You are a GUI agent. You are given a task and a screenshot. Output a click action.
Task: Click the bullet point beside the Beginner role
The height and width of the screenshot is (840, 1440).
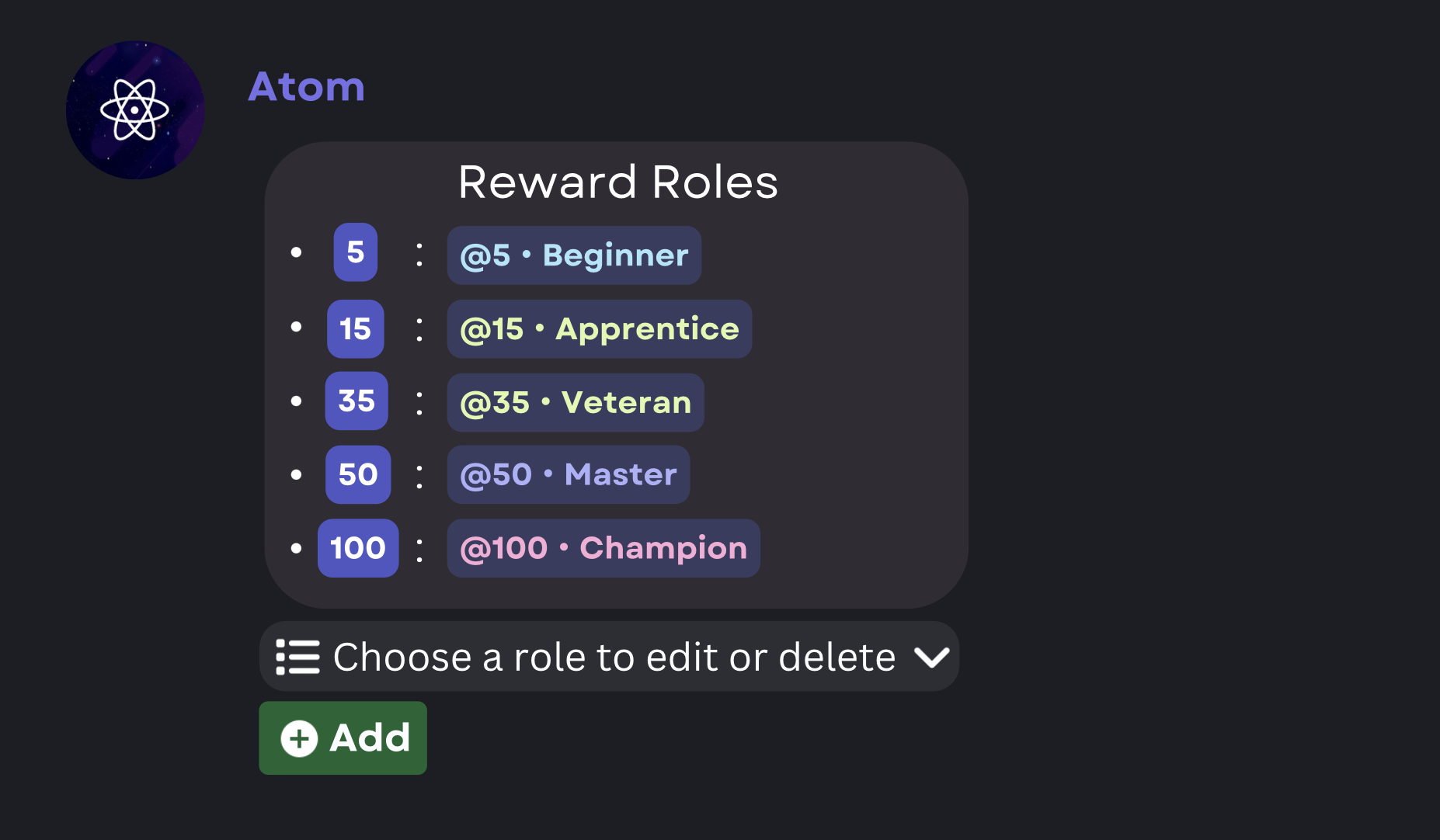297,252
